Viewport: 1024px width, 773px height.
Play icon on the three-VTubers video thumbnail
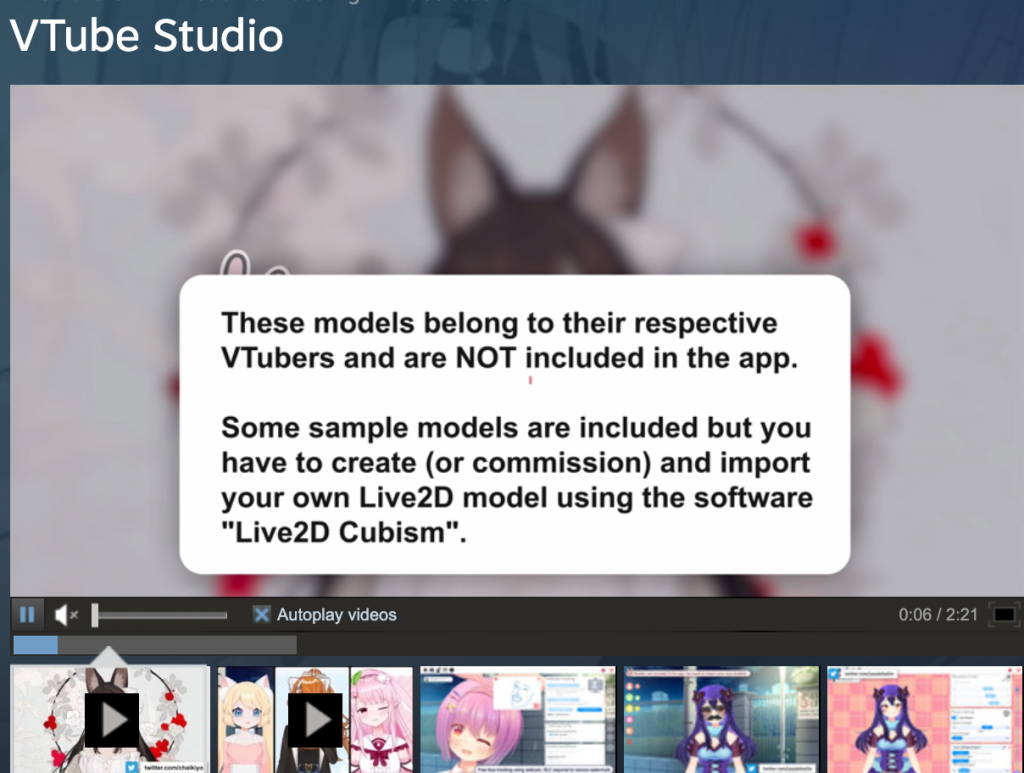coord(315,719)
